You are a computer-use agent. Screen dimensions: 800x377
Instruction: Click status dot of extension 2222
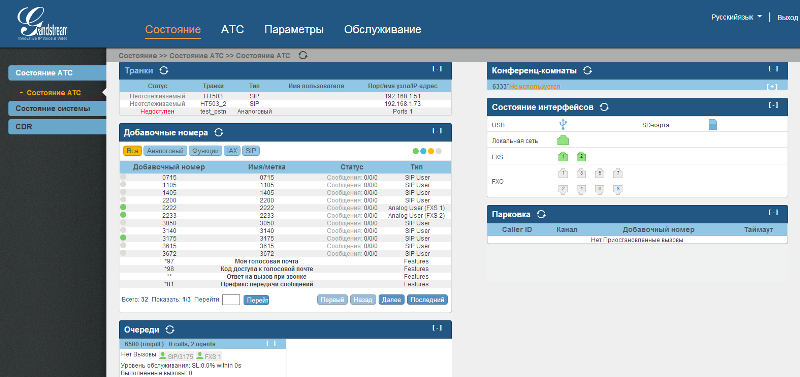123,208
